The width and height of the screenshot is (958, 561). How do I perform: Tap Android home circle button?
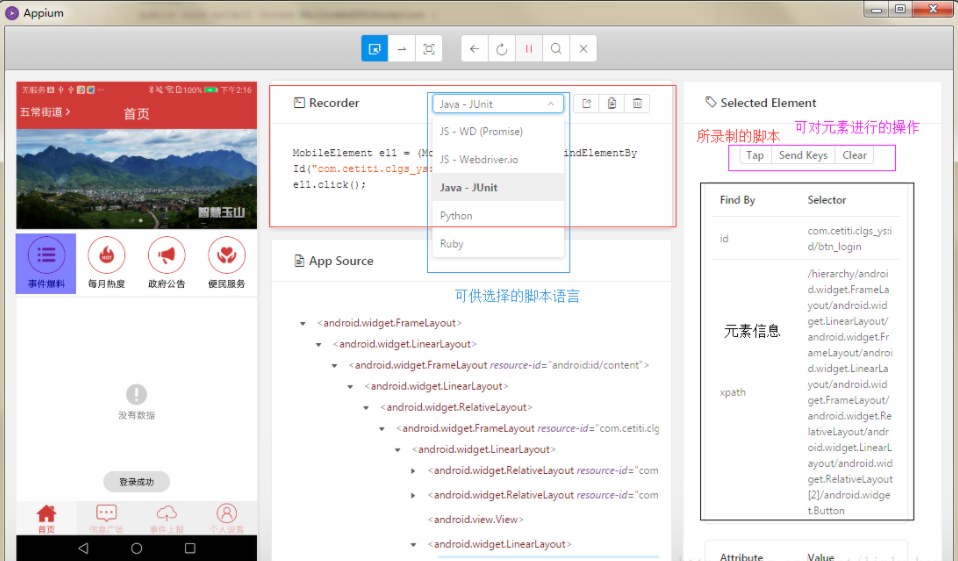pyautogui.click(x=136, y=548)
